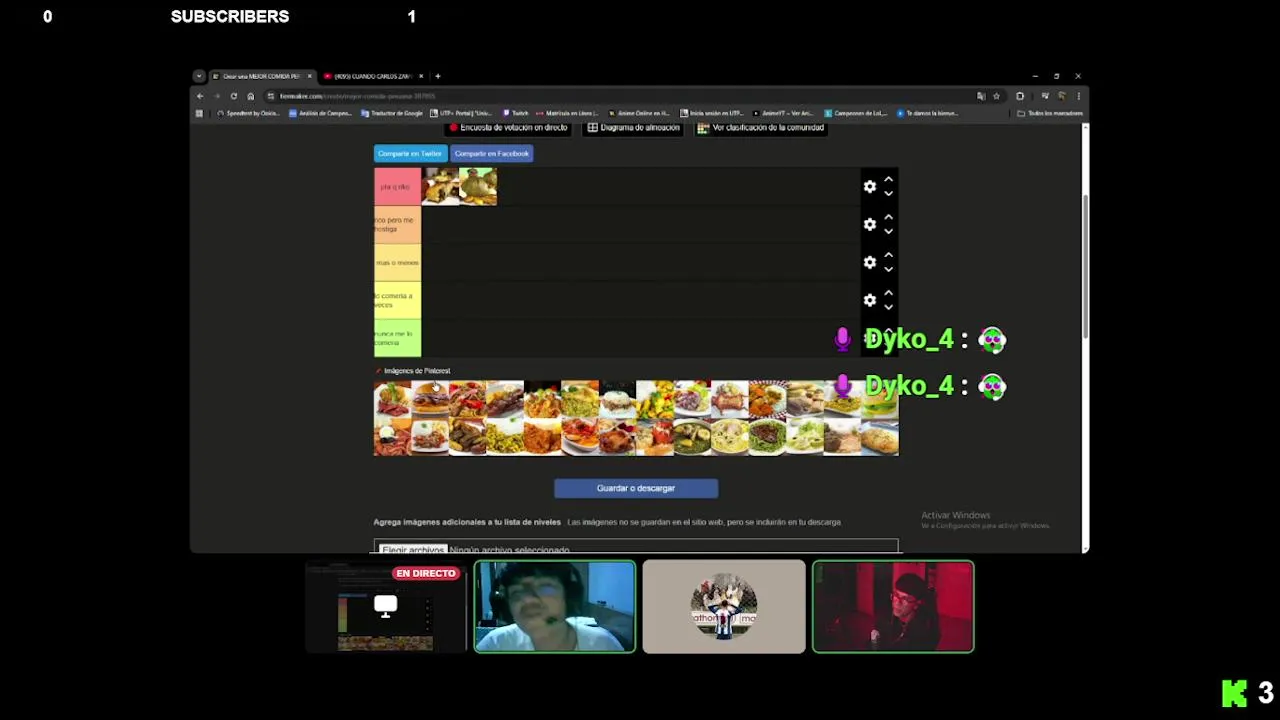Image resolution: width=1280 pixels, height=720 pixels.
Task: Select the orange 'rico pero me hostiga' label
Action: pyautogui.click(x=397, y=225)
